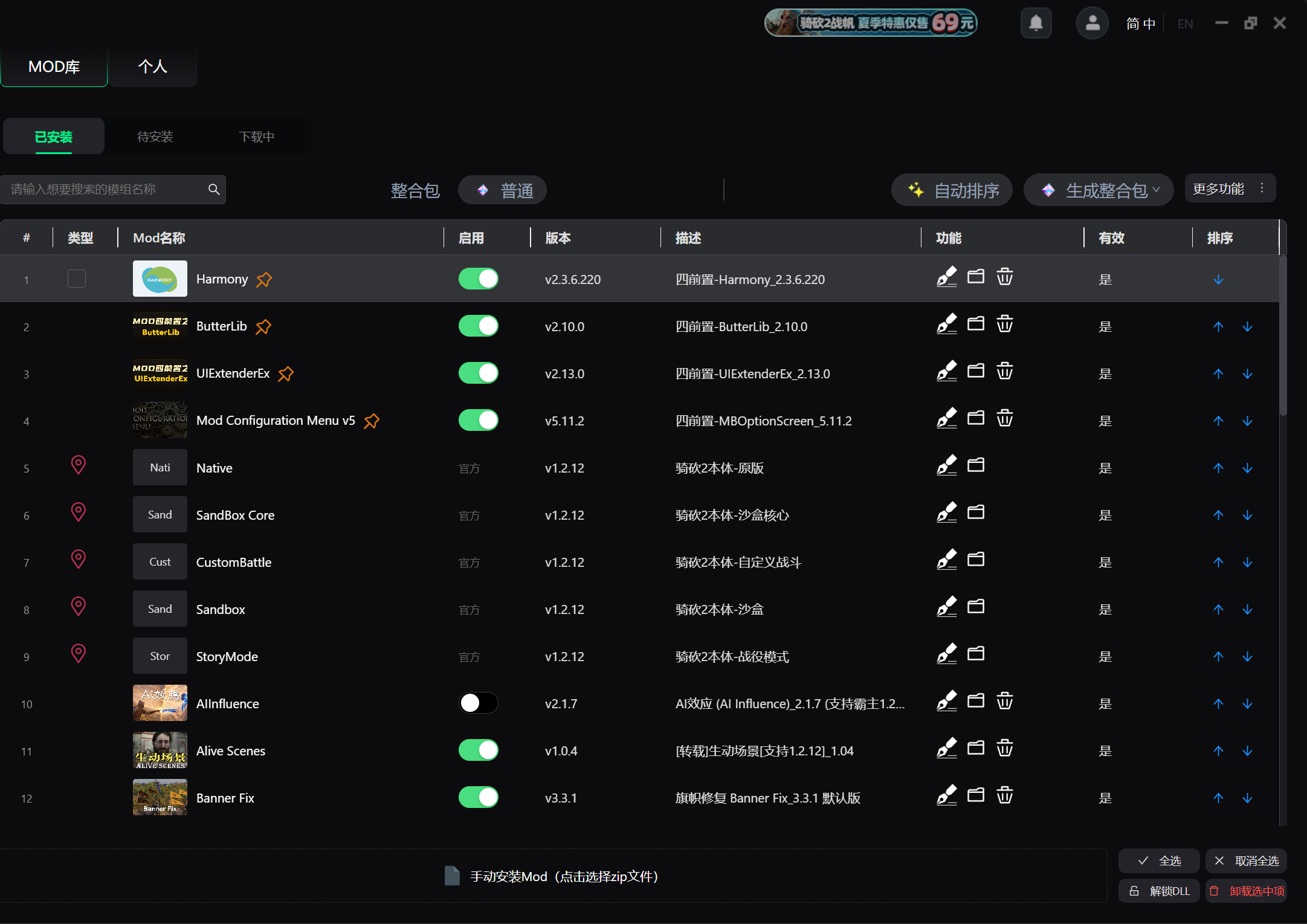Click the pin icon next to Harmony
The height and width of the screenshot is (924, 1307).
[264, 280]
